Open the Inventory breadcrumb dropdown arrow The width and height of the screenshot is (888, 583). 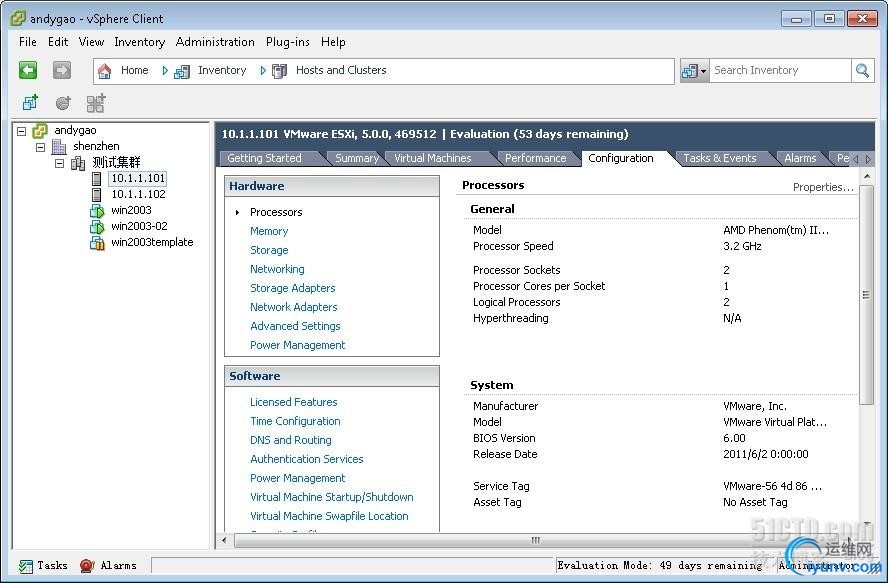tap(263, 71)
